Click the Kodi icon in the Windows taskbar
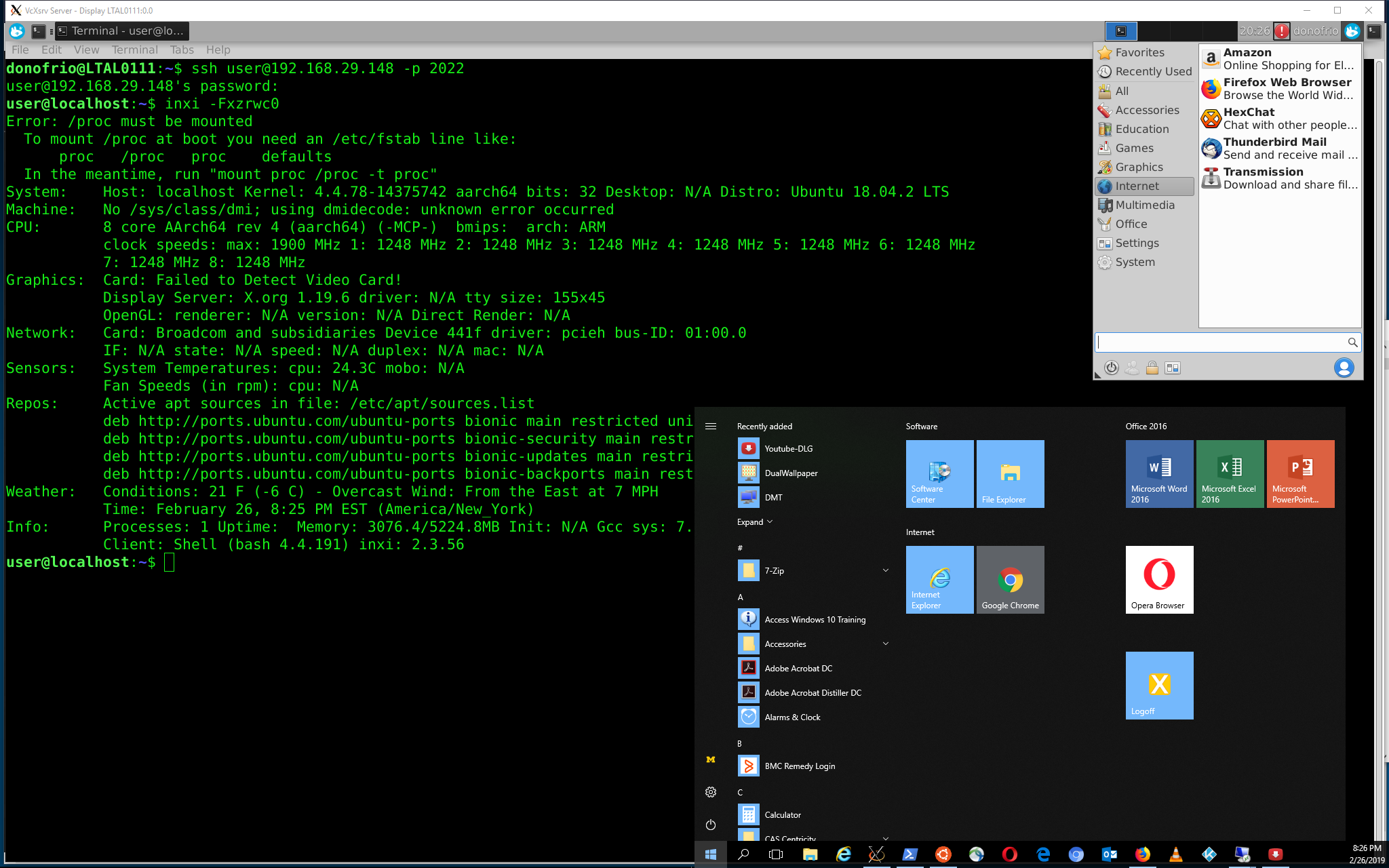The image size is (1389, 868). coord(1209,854)
